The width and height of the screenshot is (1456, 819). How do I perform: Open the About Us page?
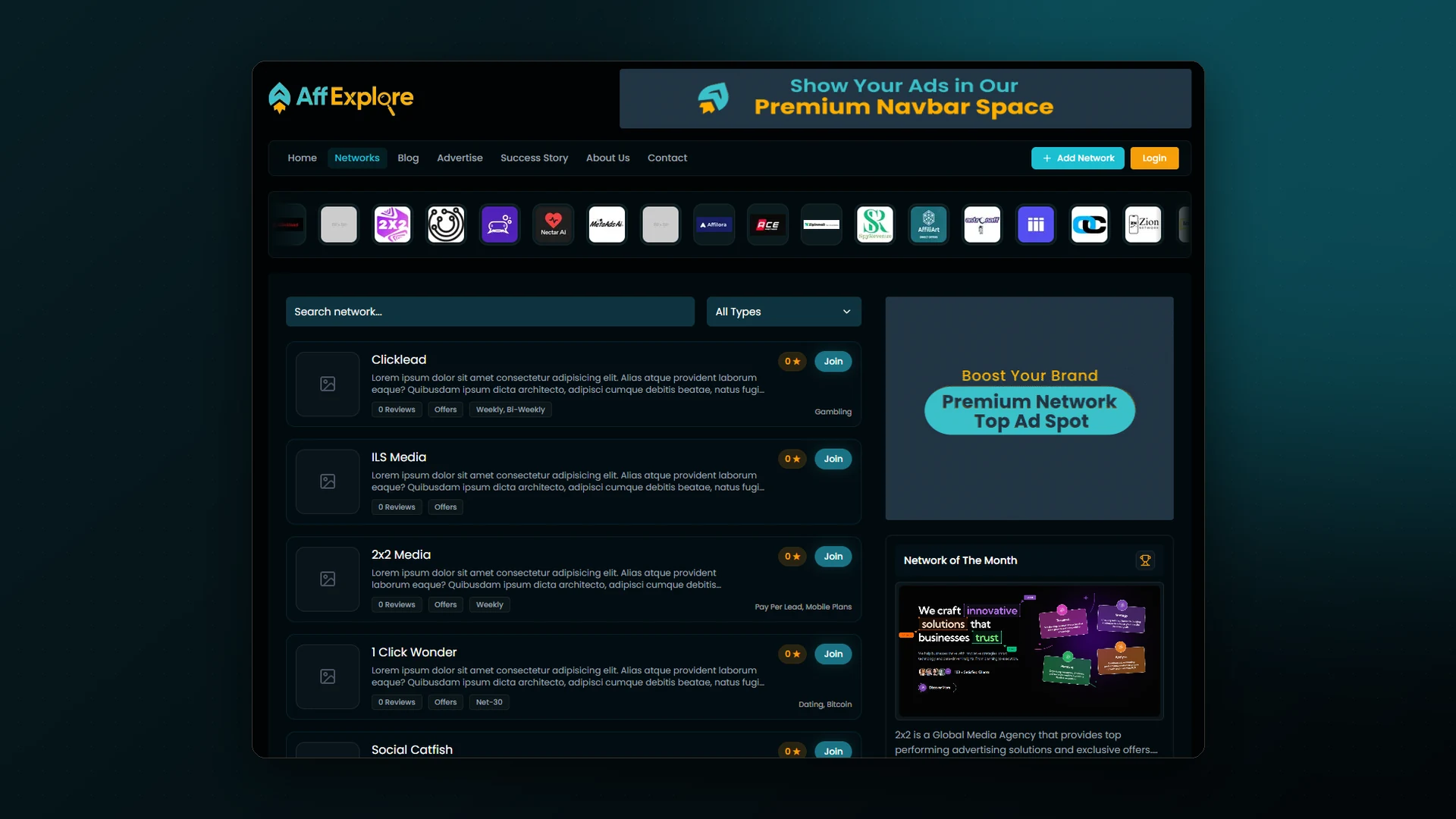tap(607, 158)
